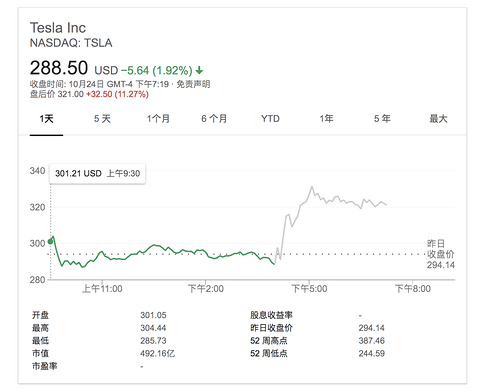Select the 1天 time range tab
Viewport: 480px width, 389px height.
[46, 119]
